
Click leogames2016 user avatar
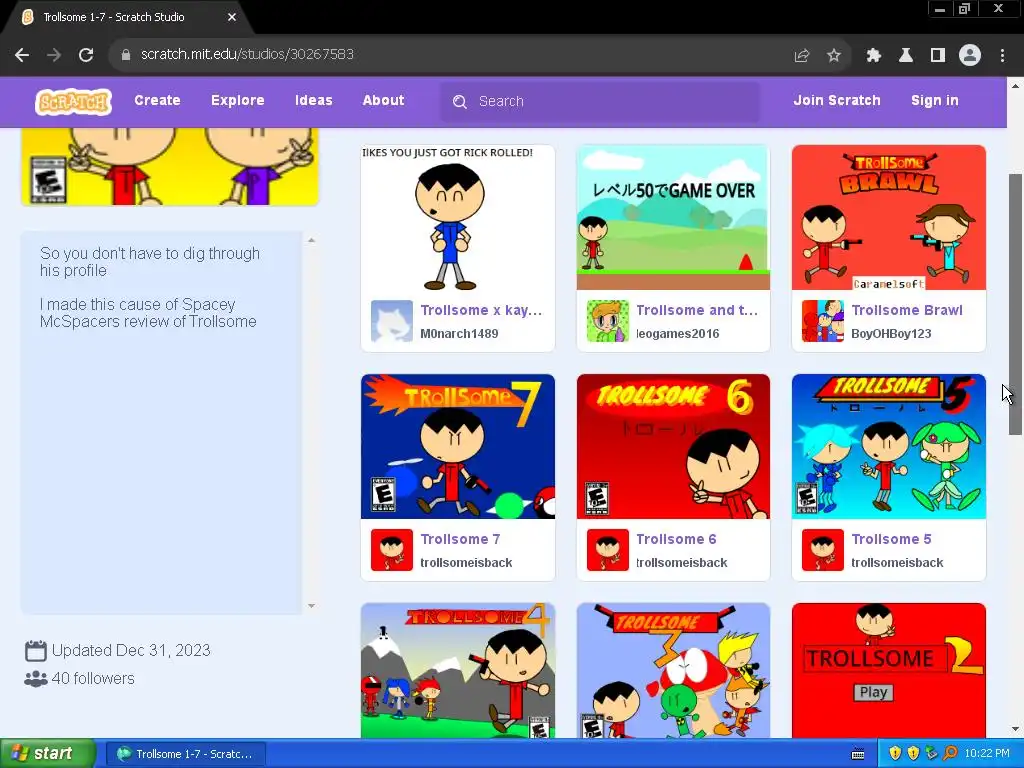pos(607,321)
